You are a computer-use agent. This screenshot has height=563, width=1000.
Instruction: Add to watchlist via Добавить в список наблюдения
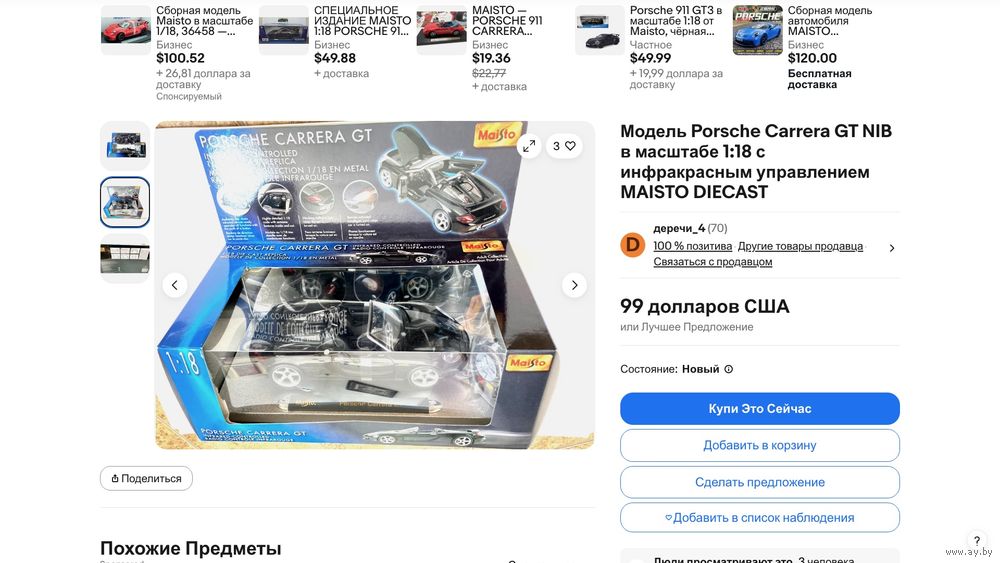pos(760,518)
